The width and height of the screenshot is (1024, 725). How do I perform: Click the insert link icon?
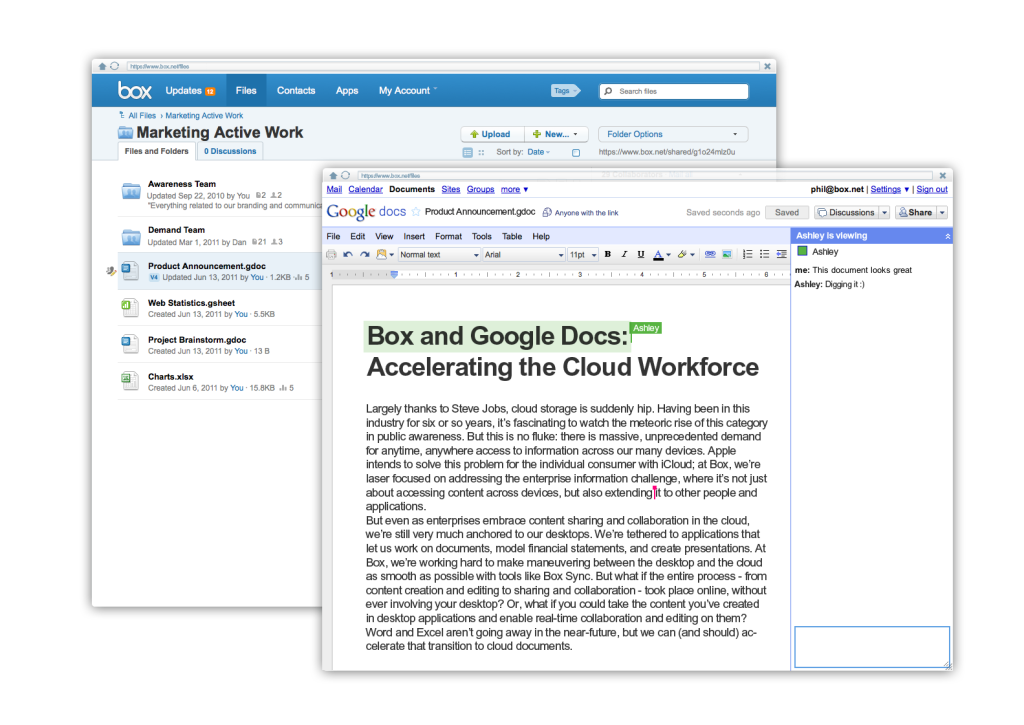[x=710, y=254]
